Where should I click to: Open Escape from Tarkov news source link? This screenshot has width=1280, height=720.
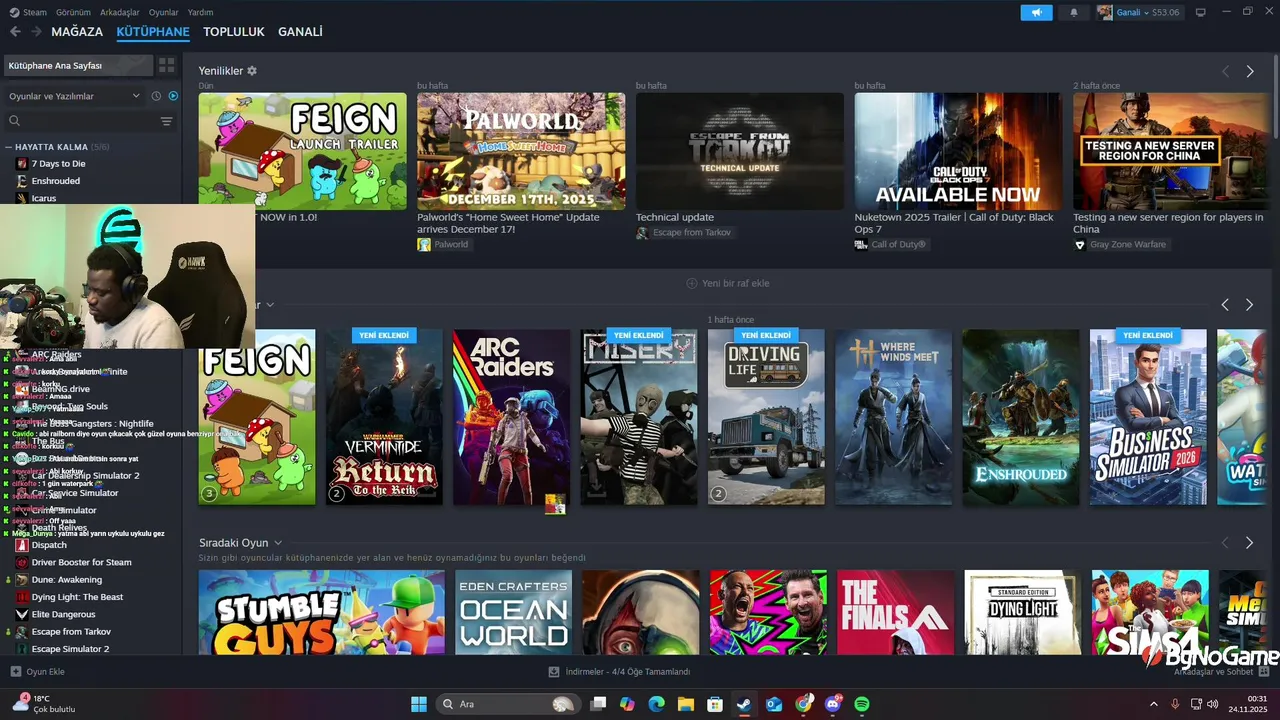(x=684, y=233)
